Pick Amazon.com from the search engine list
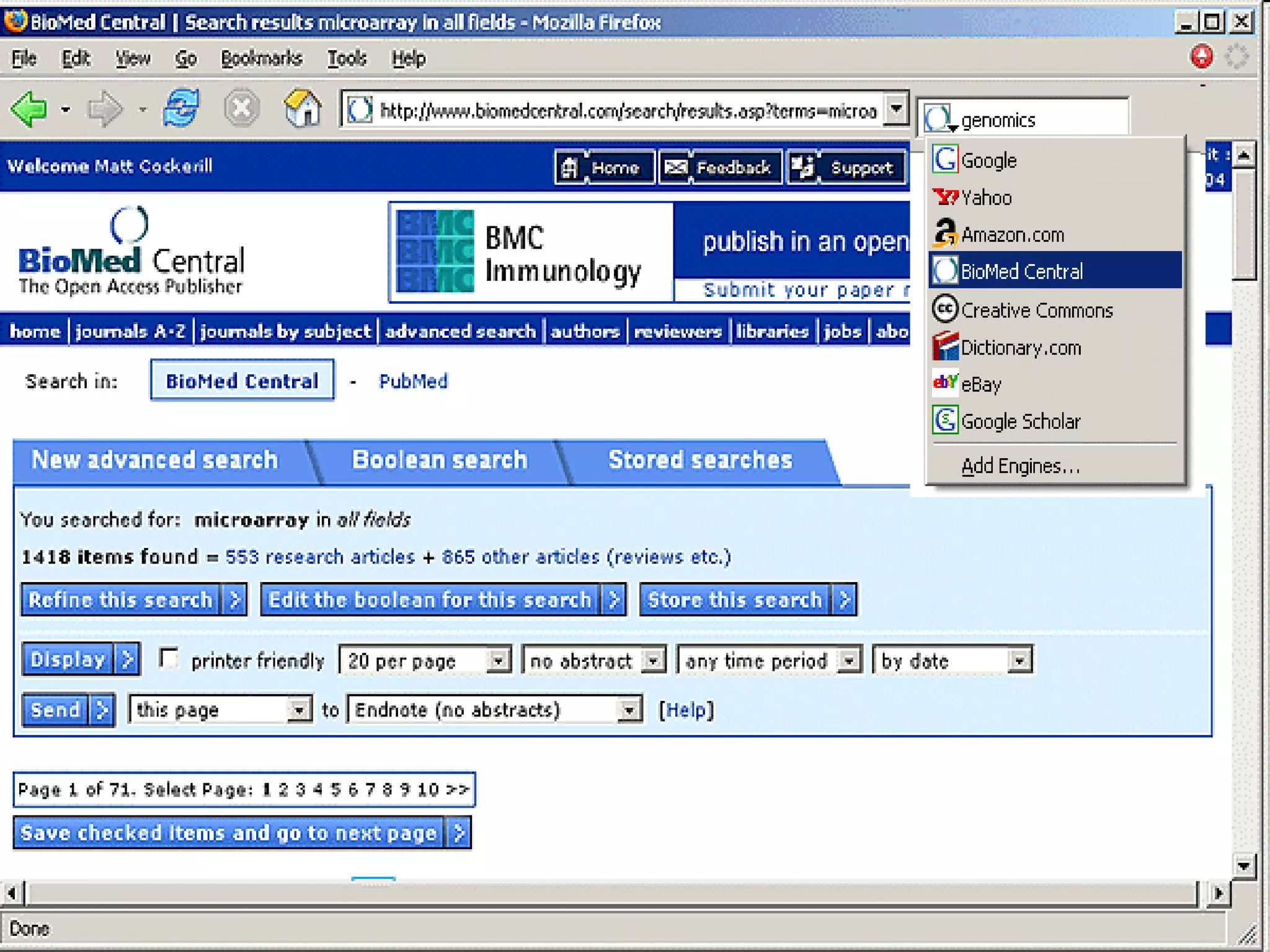 pyautogui.click(x=1012, y=235)
